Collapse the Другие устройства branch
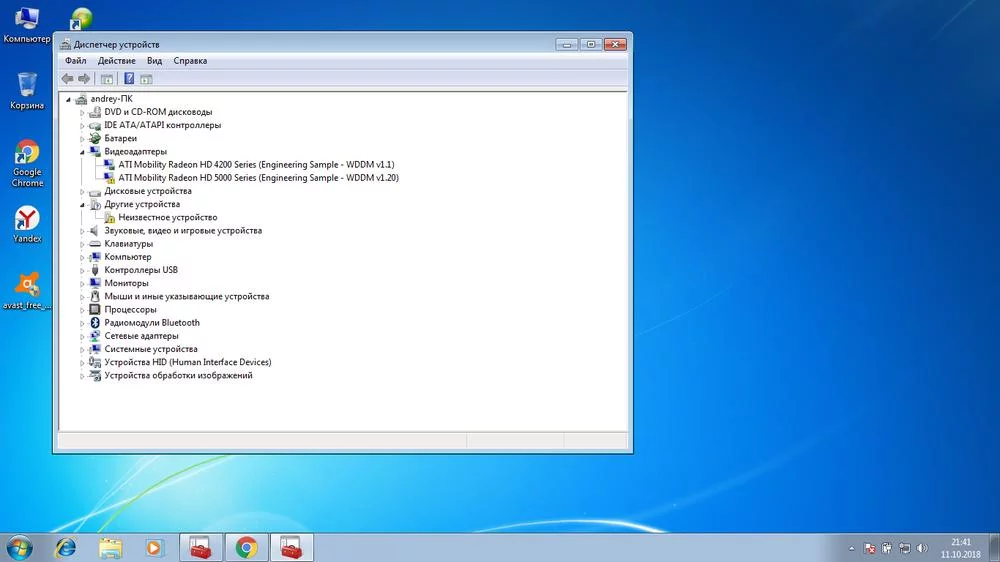 coord(82,205)
